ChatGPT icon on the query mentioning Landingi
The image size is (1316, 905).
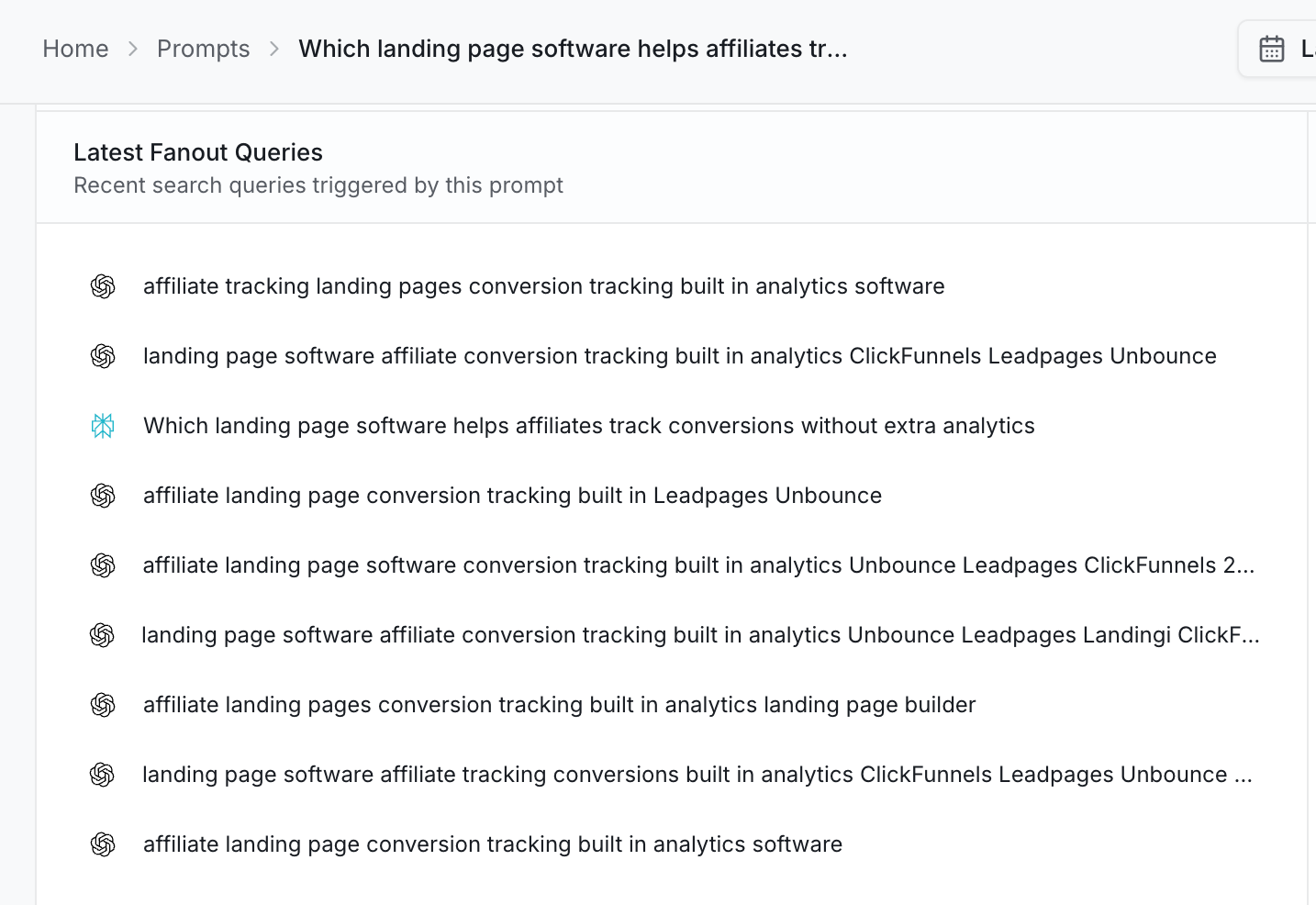pos(102,635)
